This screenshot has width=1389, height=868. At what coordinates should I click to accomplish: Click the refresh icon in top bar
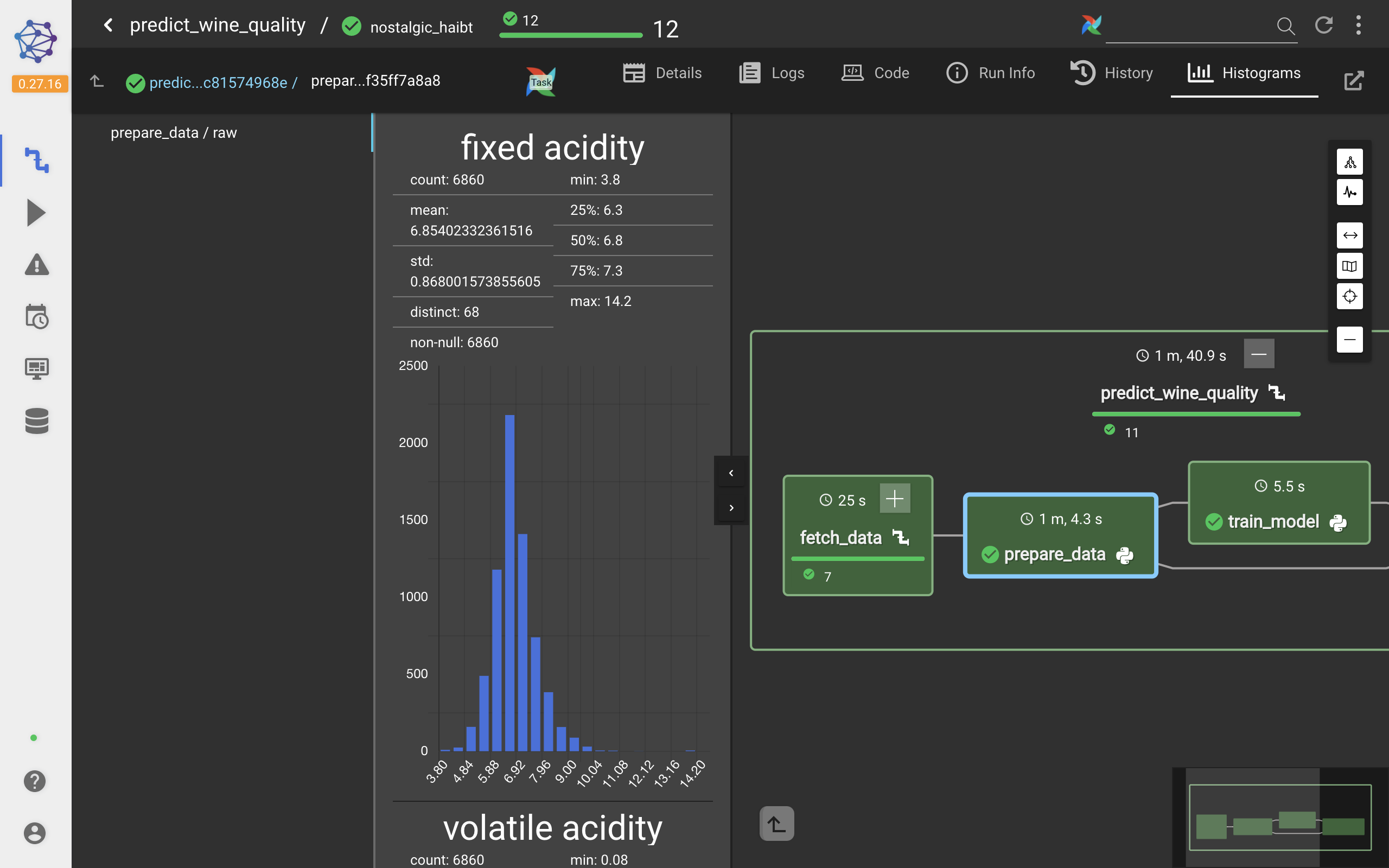click(x=1323, y=25)
